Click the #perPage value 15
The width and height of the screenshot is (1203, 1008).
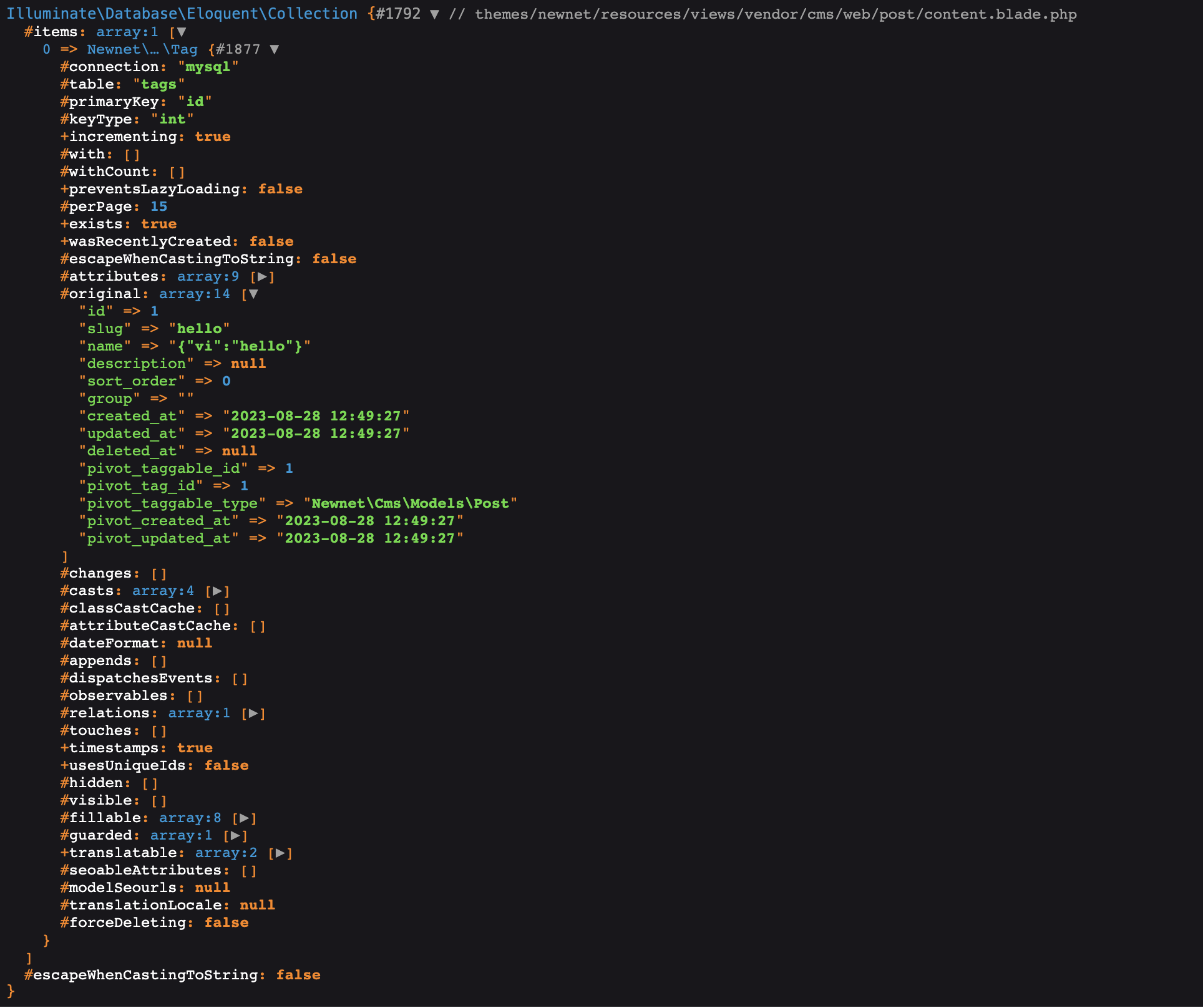click(x=158, y=206)
